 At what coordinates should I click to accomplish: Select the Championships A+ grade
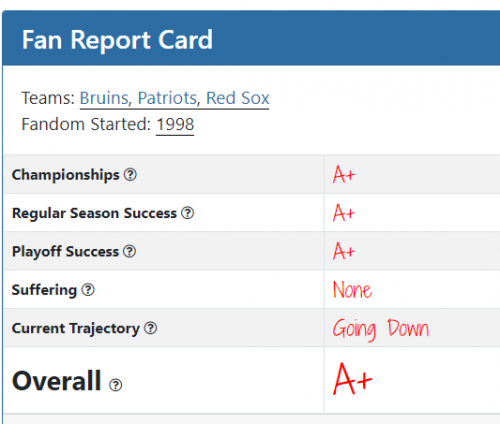344,174
